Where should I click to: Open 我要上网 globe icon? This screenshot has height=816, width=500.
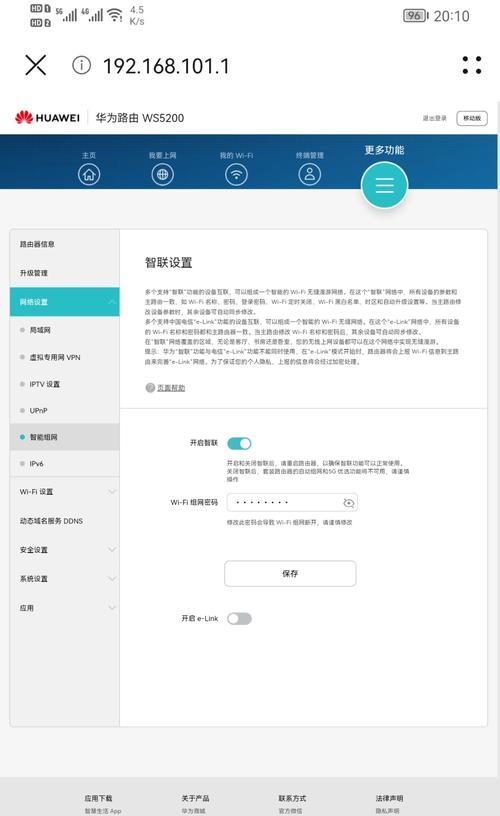162,174
